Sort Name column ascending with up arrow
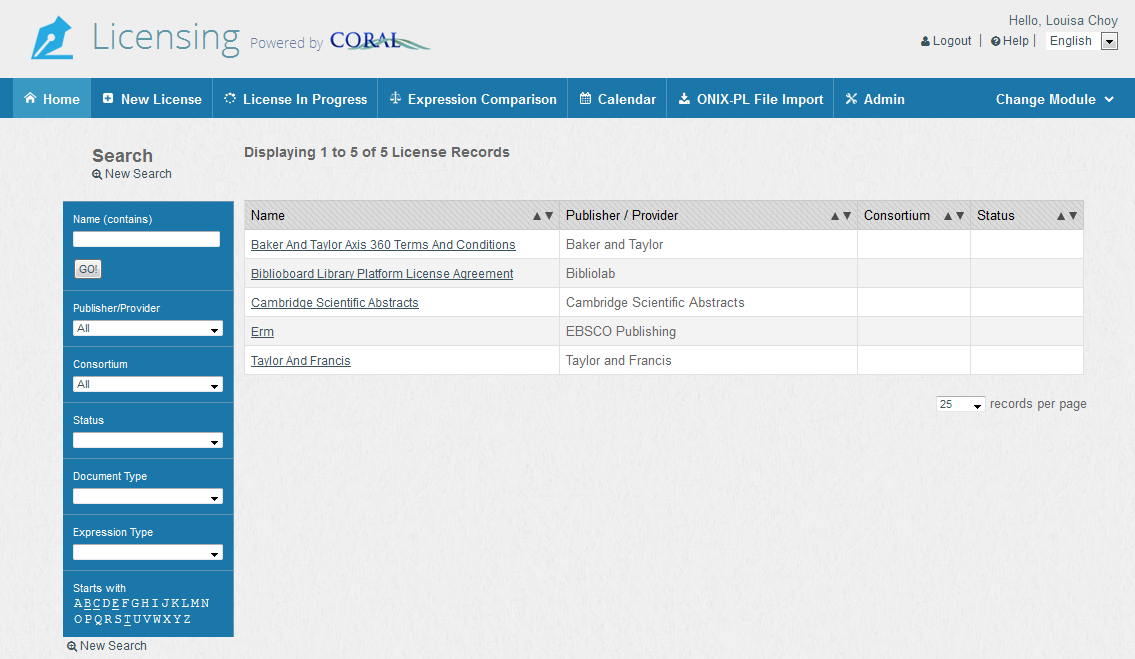 (537, 216)
